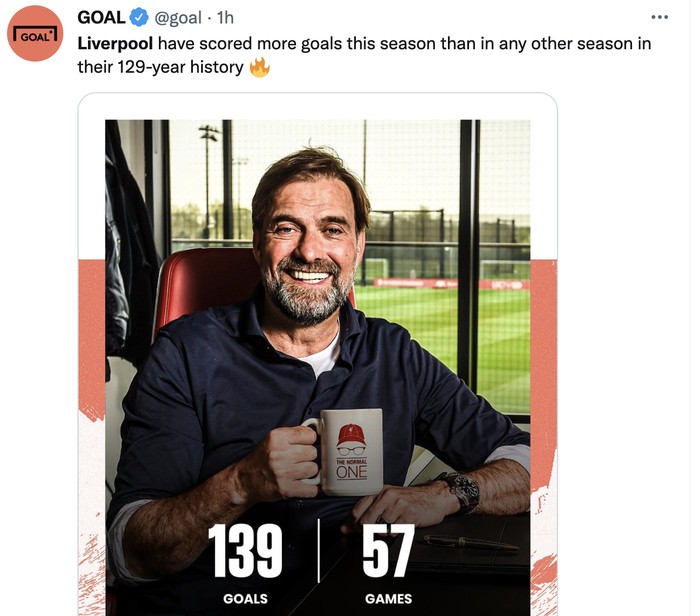Click the 139 goals number
Image resolution: width=700 pixels, height=616 pixels.
245,552
